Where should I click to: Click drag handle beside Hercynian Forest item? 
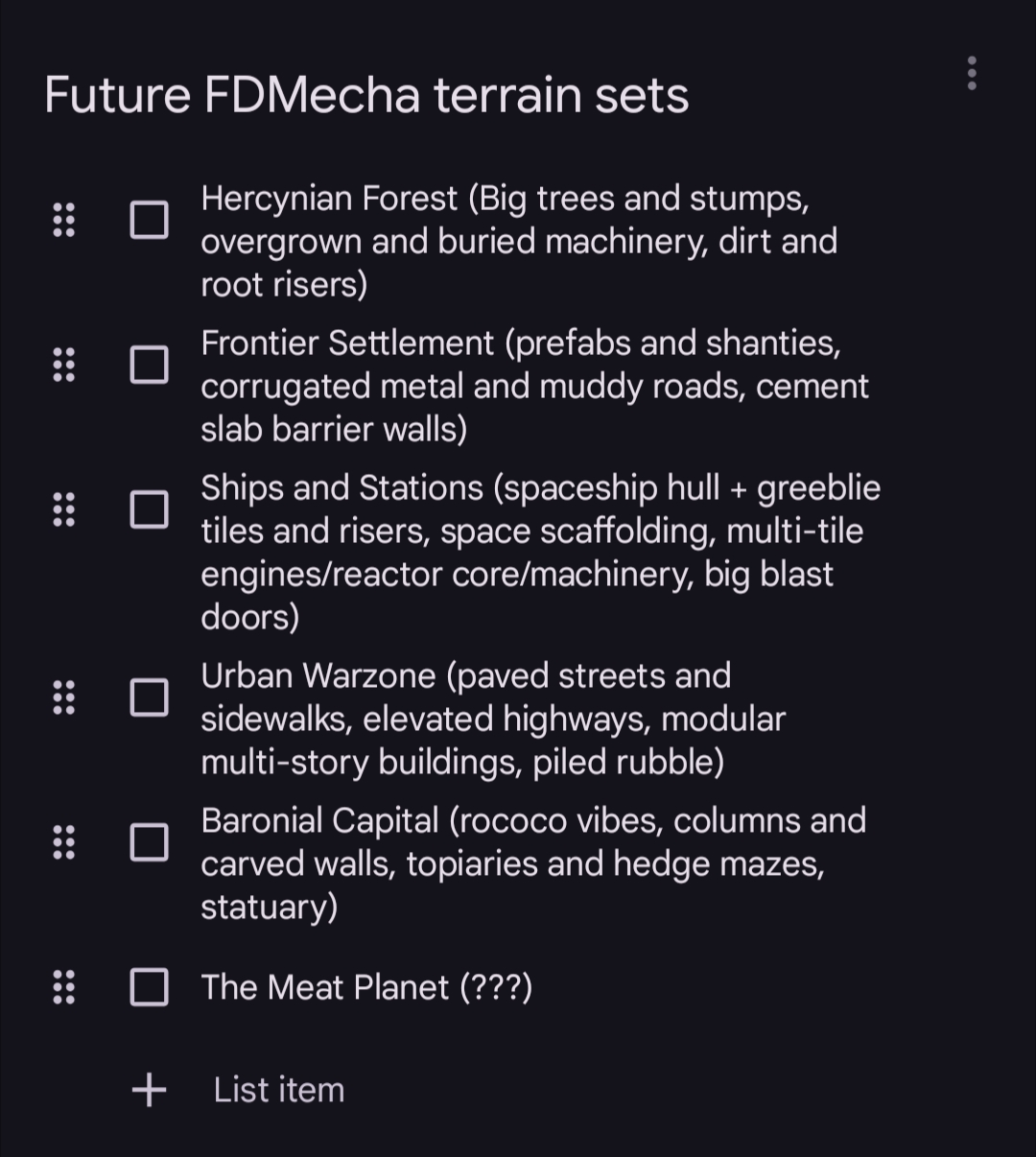[63, 220]
